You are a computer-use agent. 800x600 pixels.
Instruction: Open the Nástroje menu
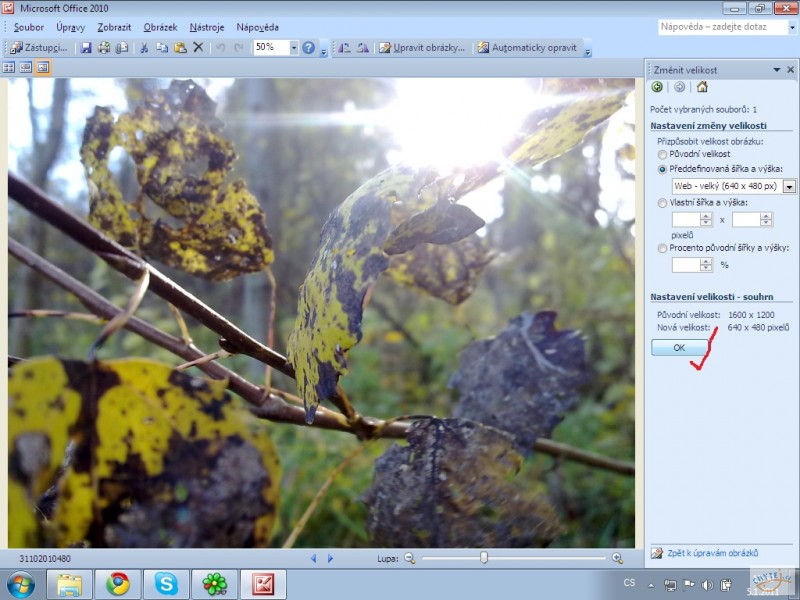(x=207, y=28)
